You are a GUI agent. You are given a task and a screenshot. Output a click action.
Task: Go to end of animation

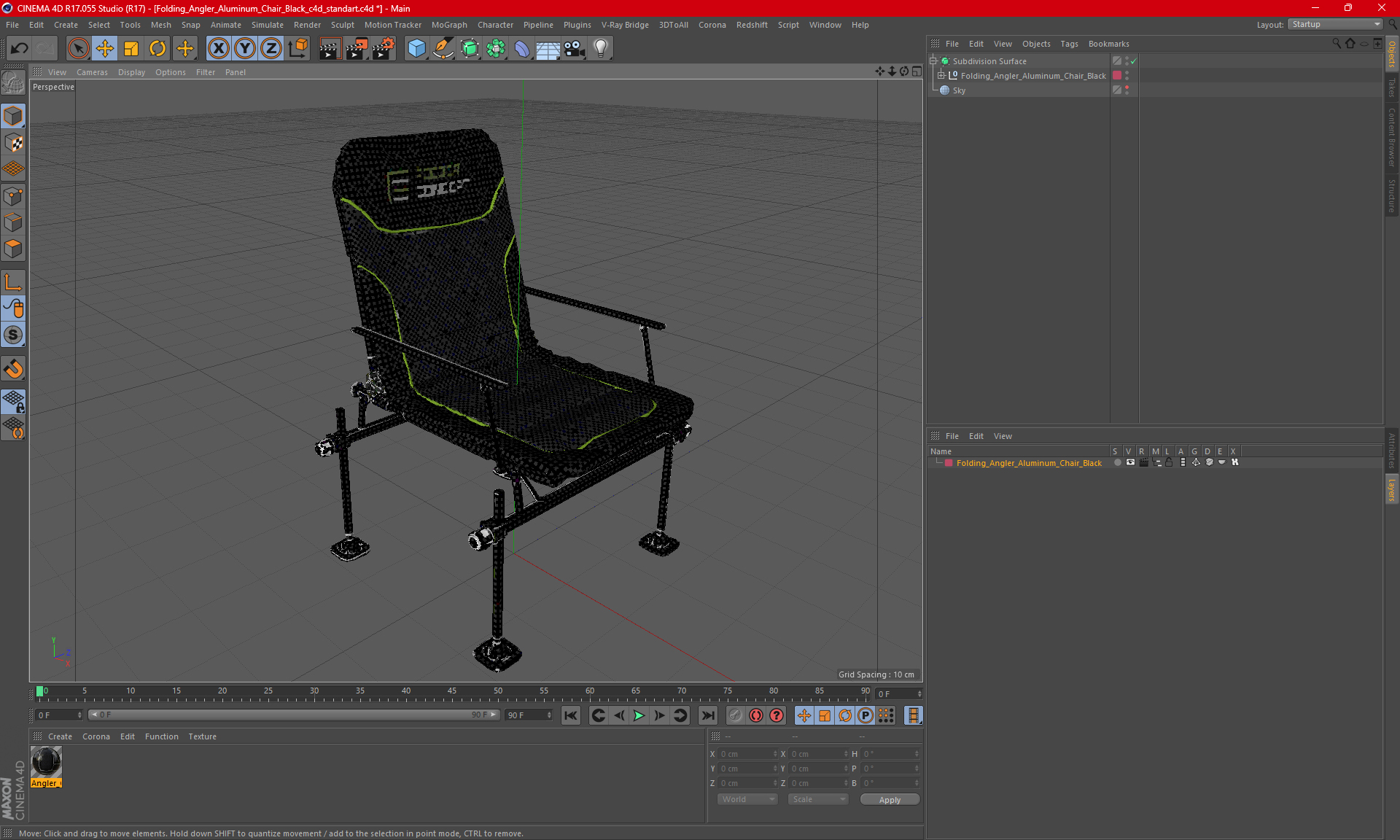click(x=707, y=715)
